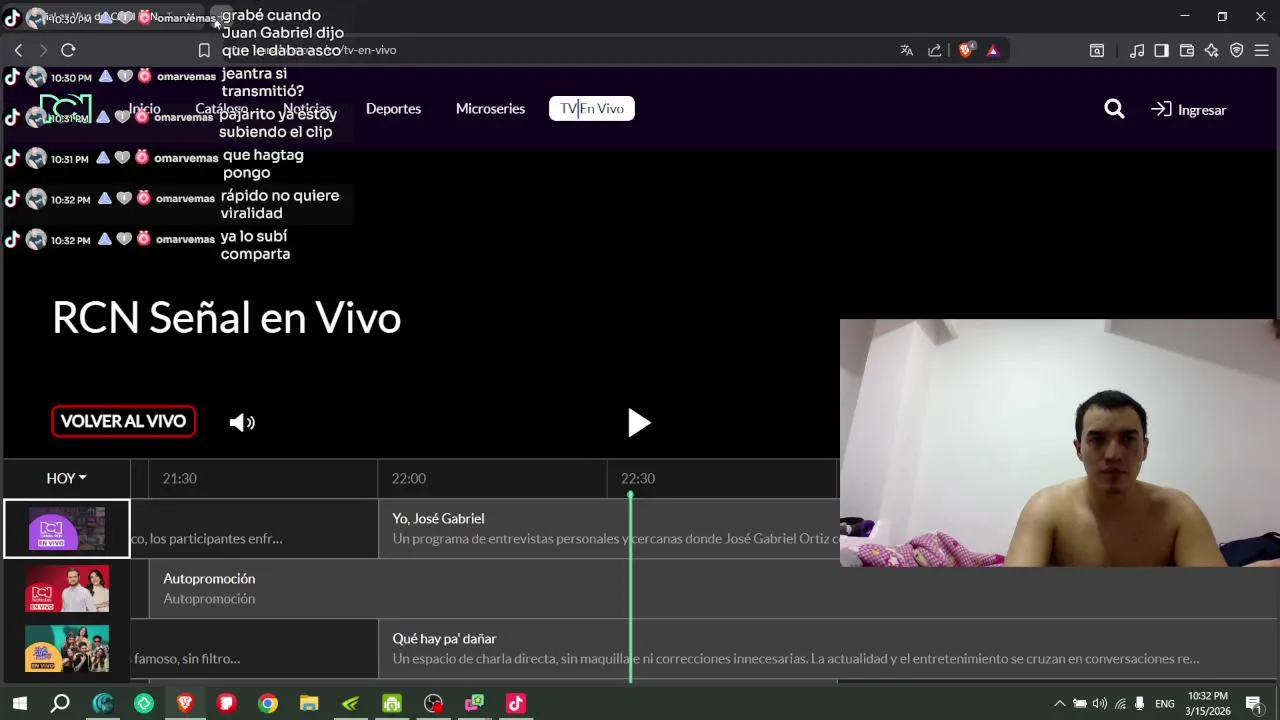
Task: Click VOLVER AL VIVO button
Action: [124, 421]
